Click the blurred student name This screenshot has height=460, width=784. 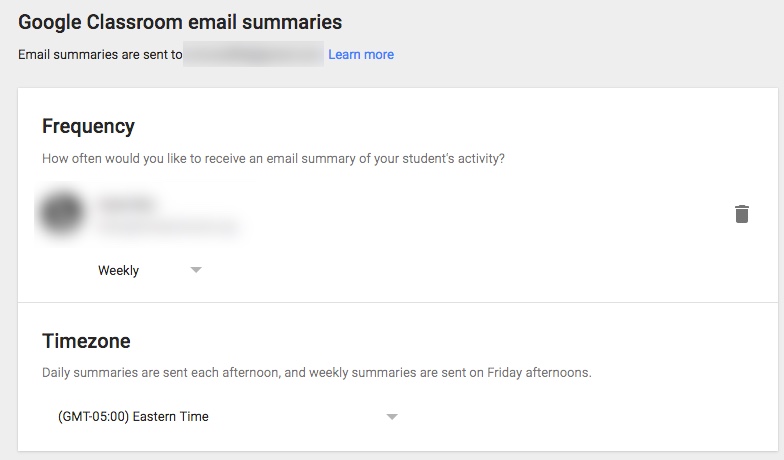[127, 204]
